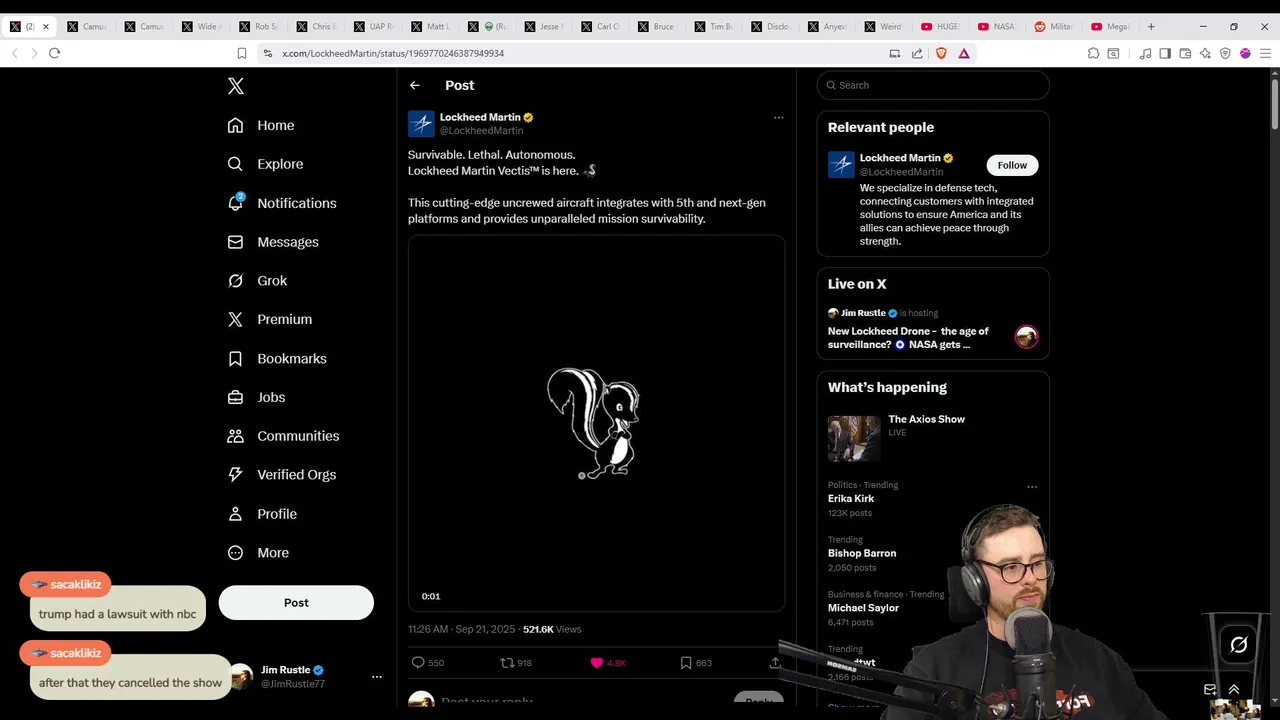Click the double up-chevron overlay icon
This screenshot has height=720, width=1280.
tap(1234, 690)
